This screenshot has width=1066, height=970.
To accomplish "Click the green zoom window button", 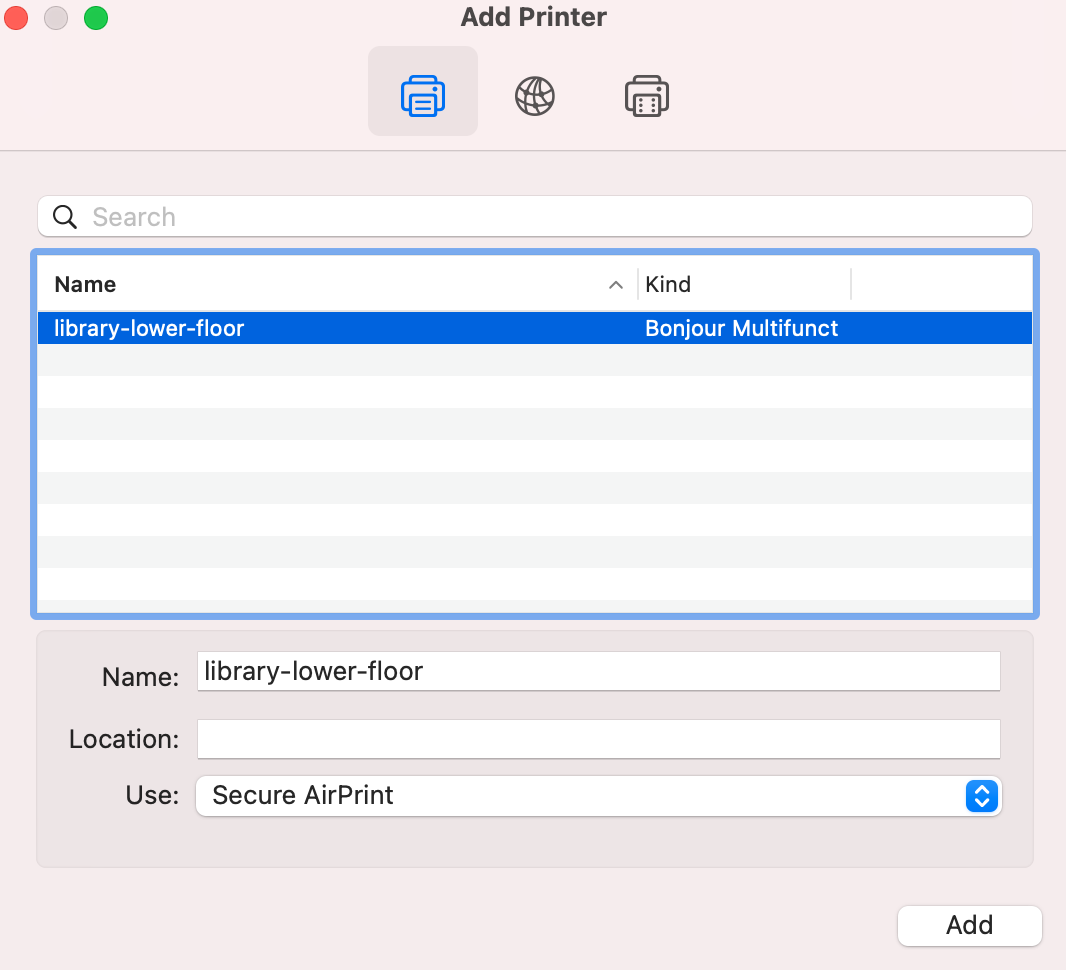I will (95, 18).
